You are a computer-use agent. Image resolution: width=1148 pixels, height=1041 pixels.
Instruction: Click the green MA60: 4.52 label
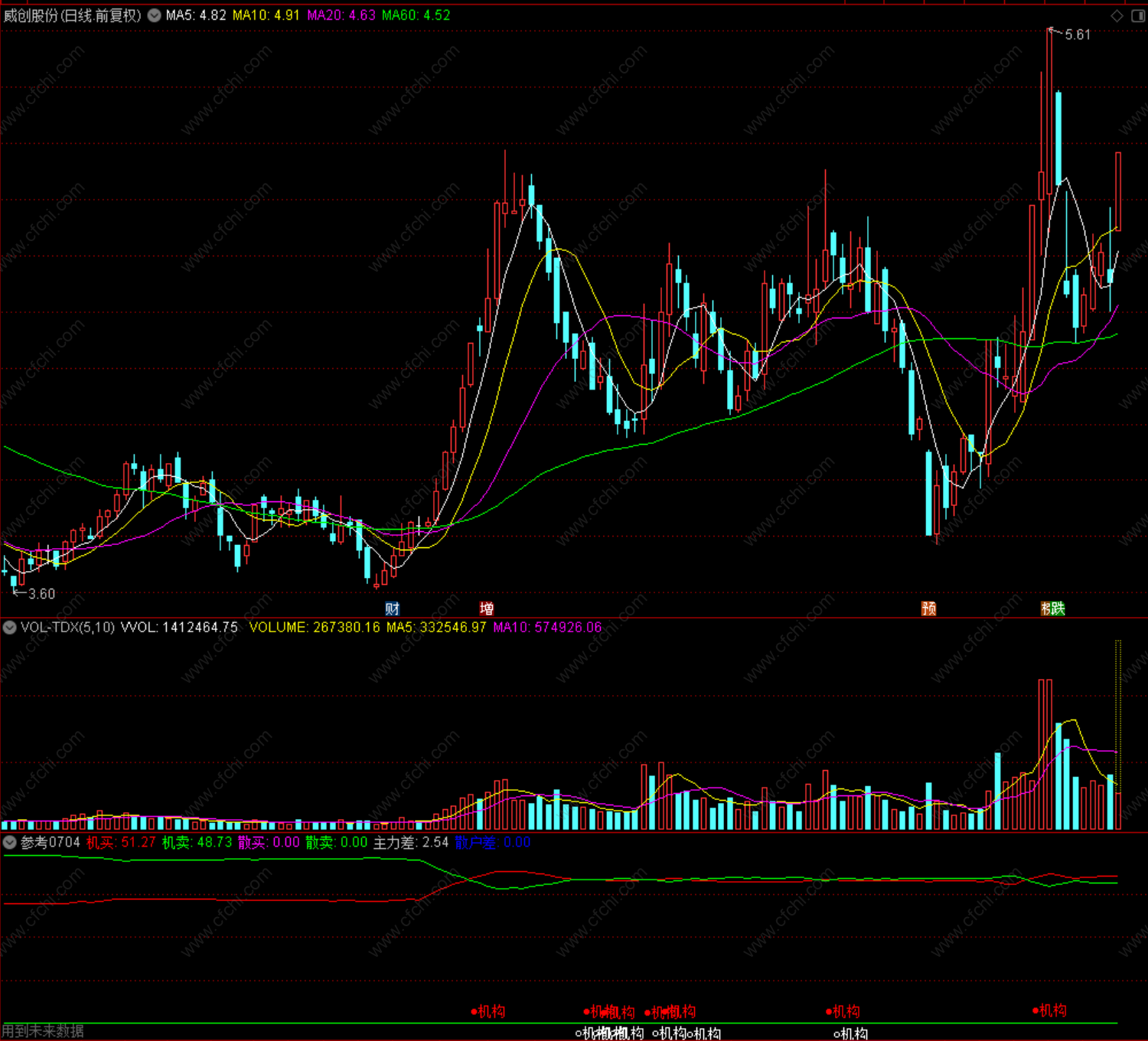tap(416, 15)
